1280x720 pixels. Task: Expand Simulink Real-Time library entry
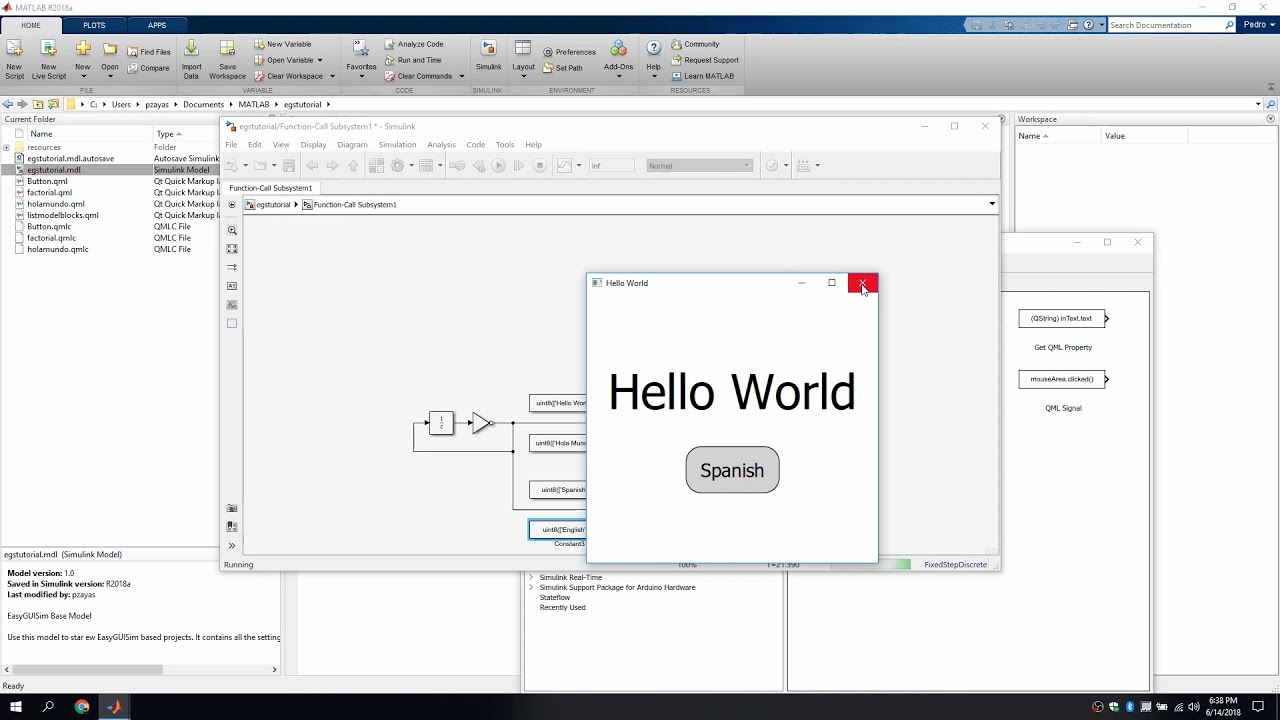[x=532, y=578]
